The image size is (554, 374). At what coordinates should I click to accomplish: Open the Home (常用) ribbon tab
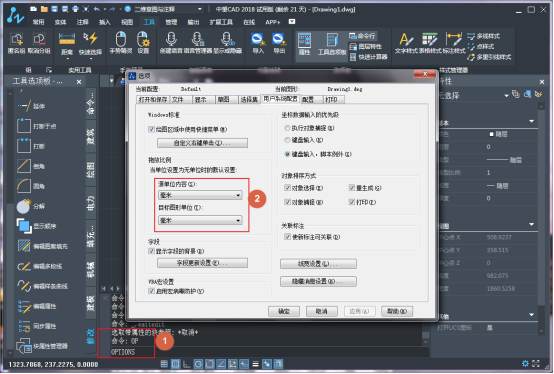pyautogui.click(x=39, y=22)
